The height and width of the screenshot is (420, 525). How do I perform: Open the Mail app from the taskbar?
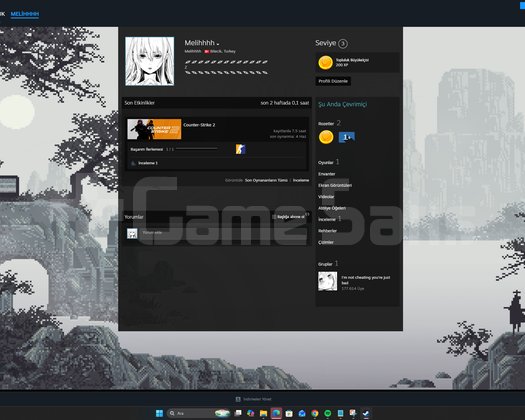tap(302, 413)
